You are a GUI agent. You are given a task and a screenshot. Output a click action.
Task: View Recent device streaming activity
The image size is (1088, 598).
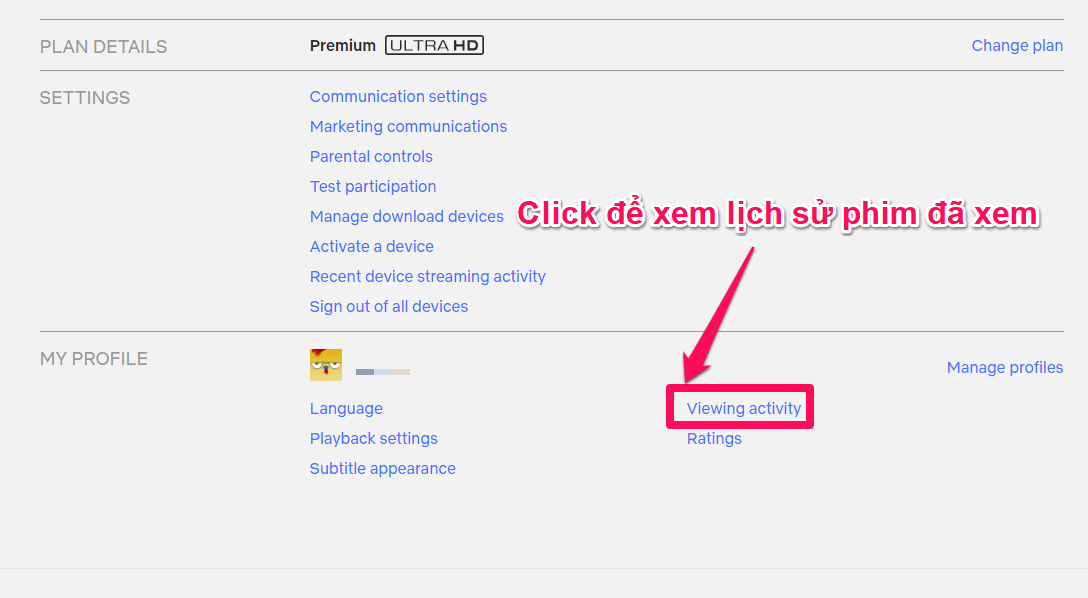click(x=427, y=276)
